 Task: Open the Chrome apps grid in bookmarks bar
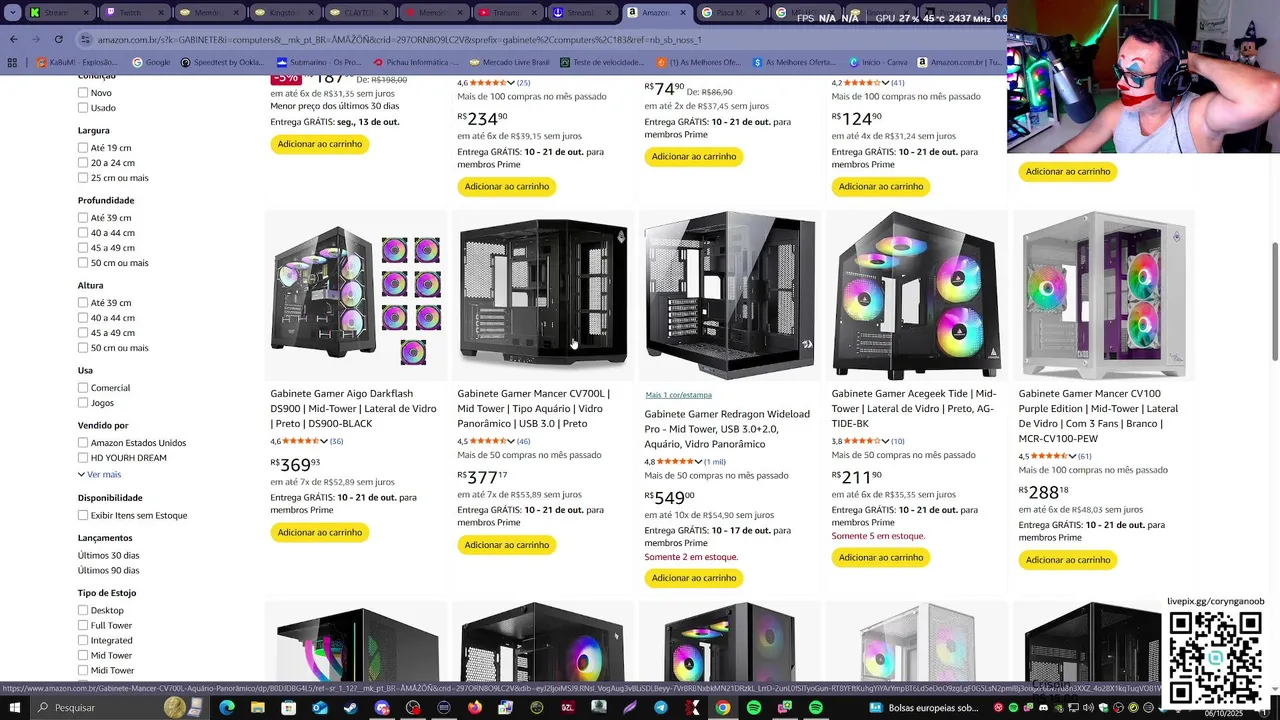[x=12, y=62]
